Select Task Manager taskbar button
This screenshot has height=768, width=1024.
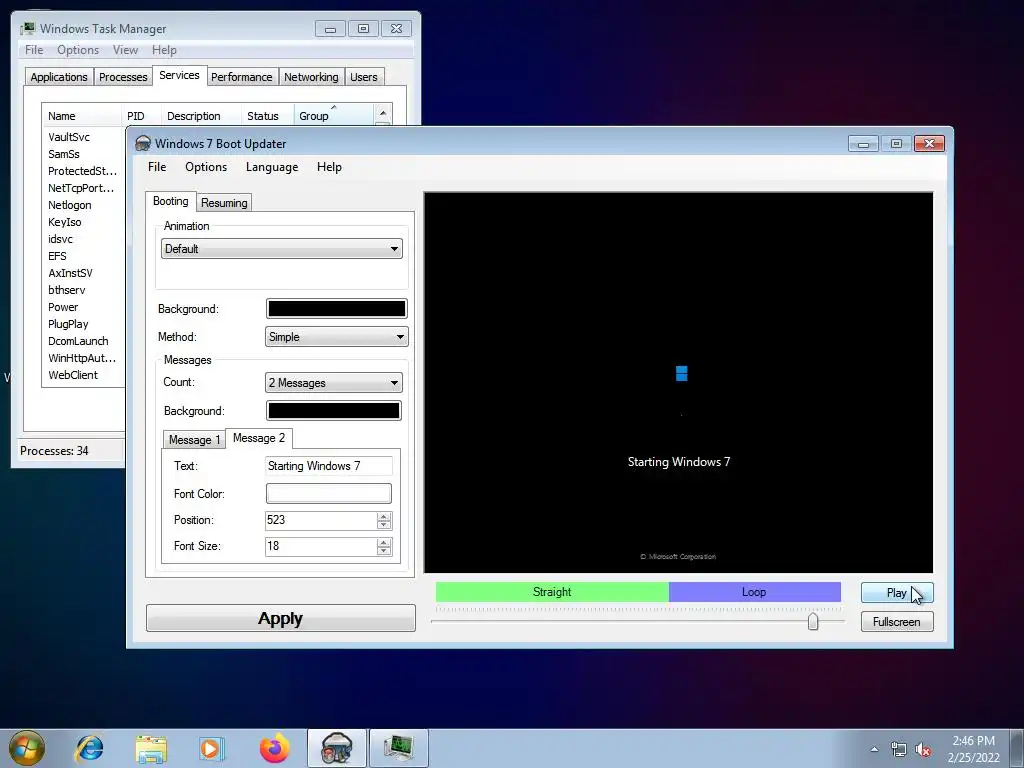[x=399, y=748]
